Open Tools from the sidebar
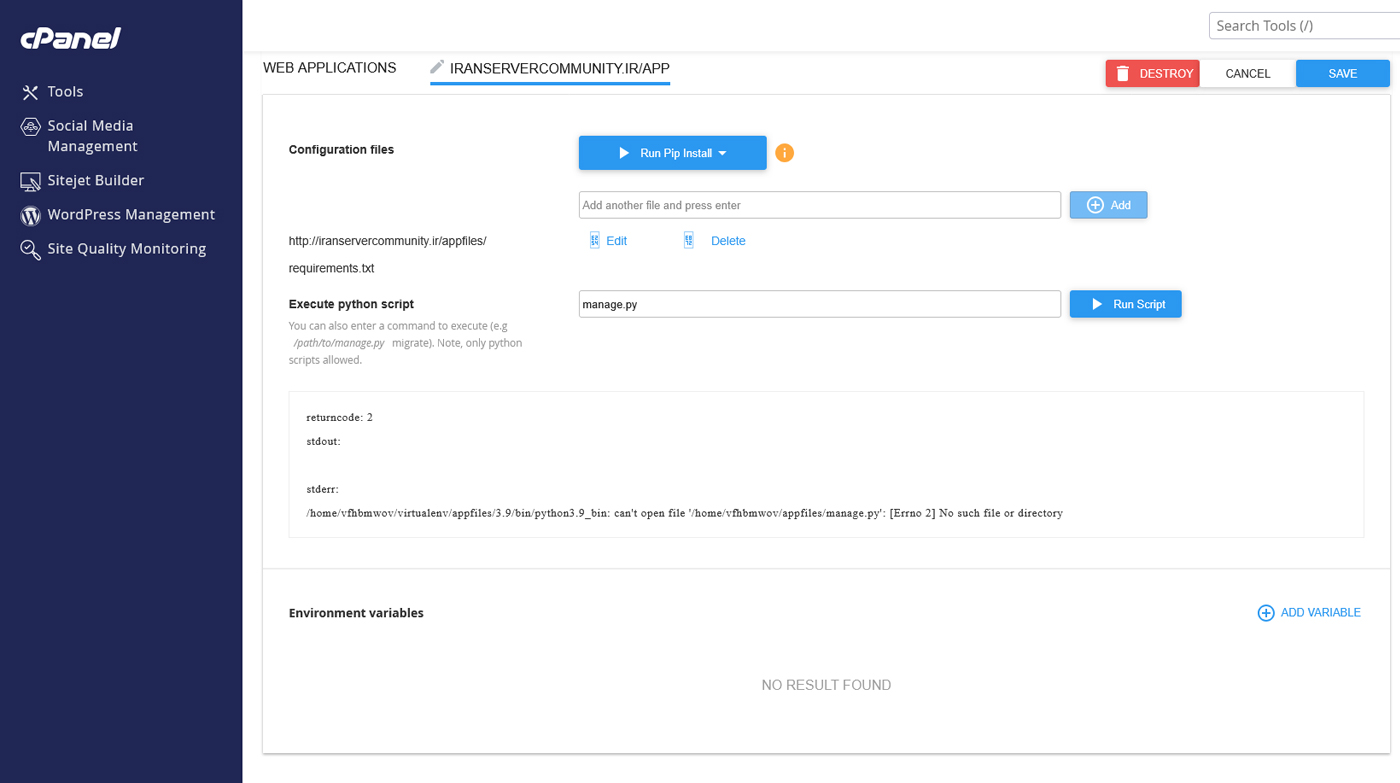1400x783 pixels. 65,92
